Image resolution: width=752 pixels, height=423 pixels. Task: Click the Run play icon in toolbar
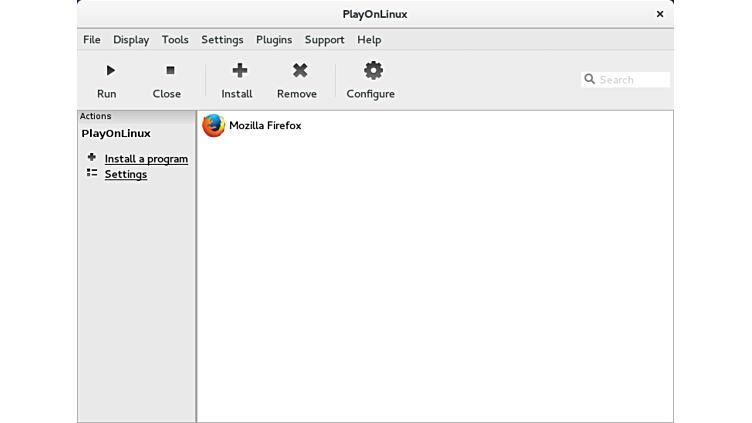click(x=110, y=70)
